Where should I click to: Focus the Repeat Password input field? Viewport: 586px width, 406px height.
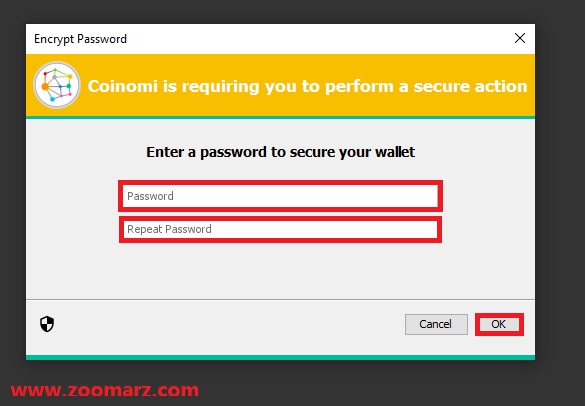(x=280, y=229)
